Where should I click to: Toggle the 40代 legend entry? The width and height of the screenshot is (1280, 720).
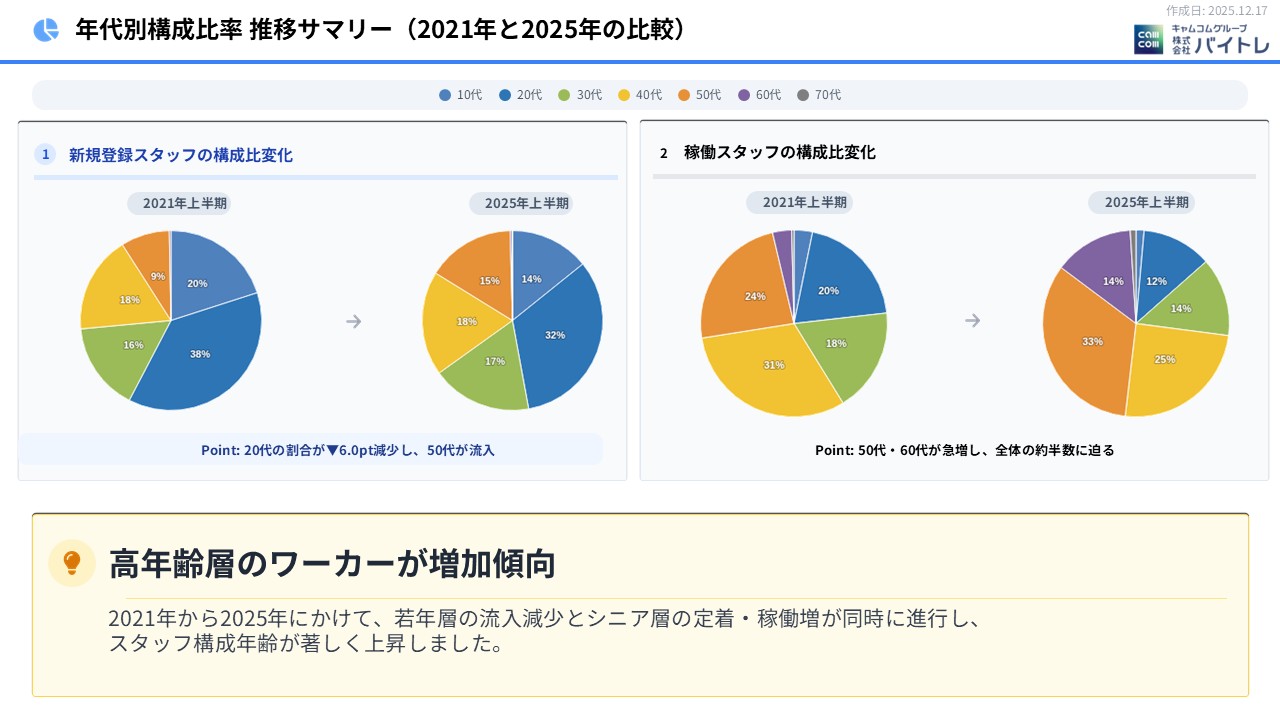640,95
